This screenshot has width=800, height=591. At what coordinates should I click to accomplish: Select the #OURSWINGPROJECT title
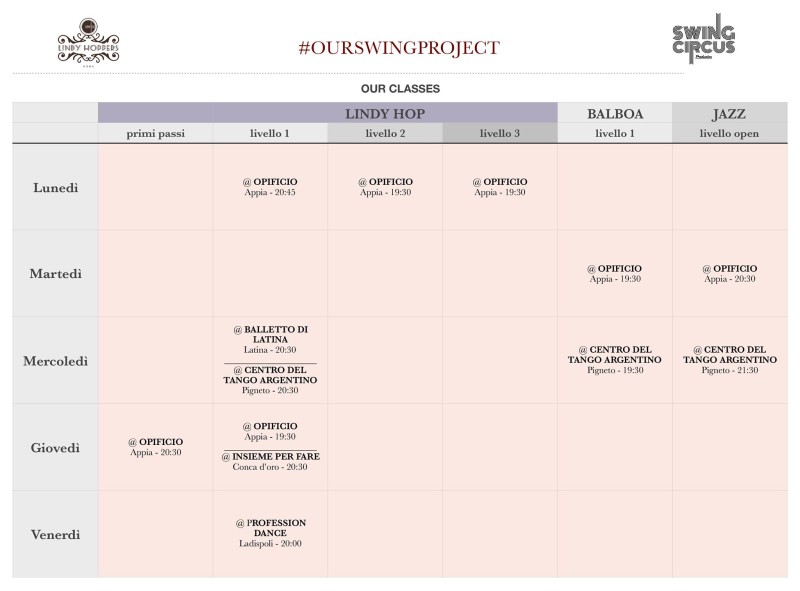tap(399, 47)
